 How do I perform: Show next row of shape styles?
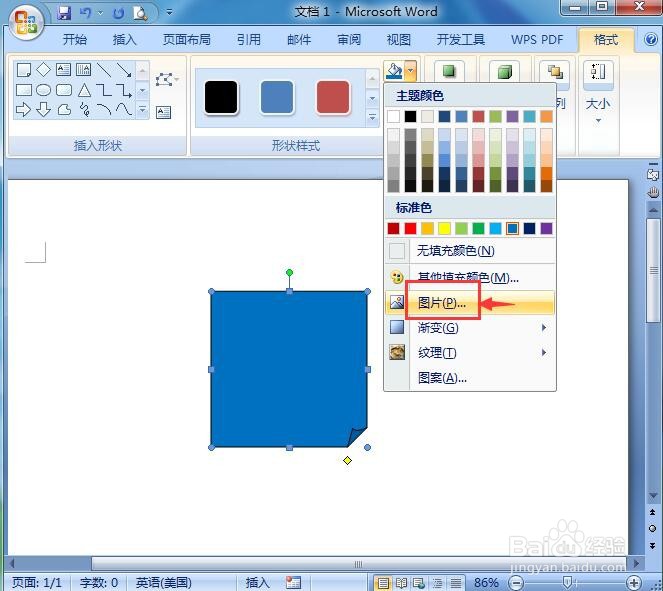point(372,98)
